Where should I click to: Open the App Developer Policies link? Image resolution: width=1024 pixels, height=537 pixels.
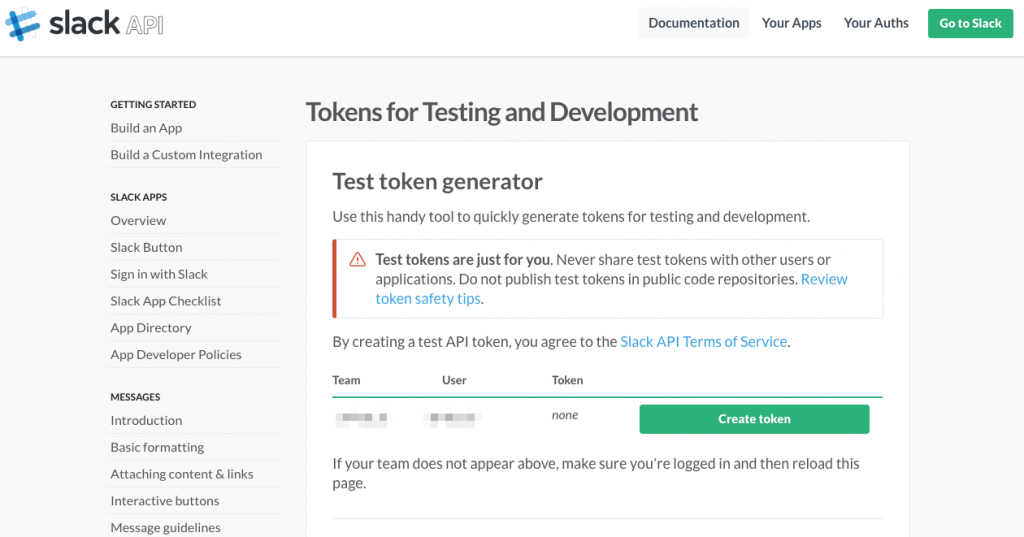[176, 355]
